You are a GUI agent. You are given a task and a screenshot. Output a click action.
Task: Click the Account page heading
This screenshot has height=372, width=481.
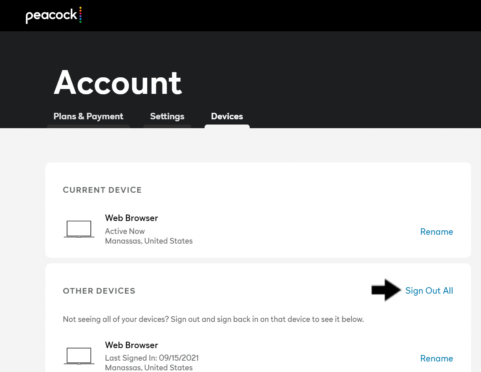coord(118,83)
